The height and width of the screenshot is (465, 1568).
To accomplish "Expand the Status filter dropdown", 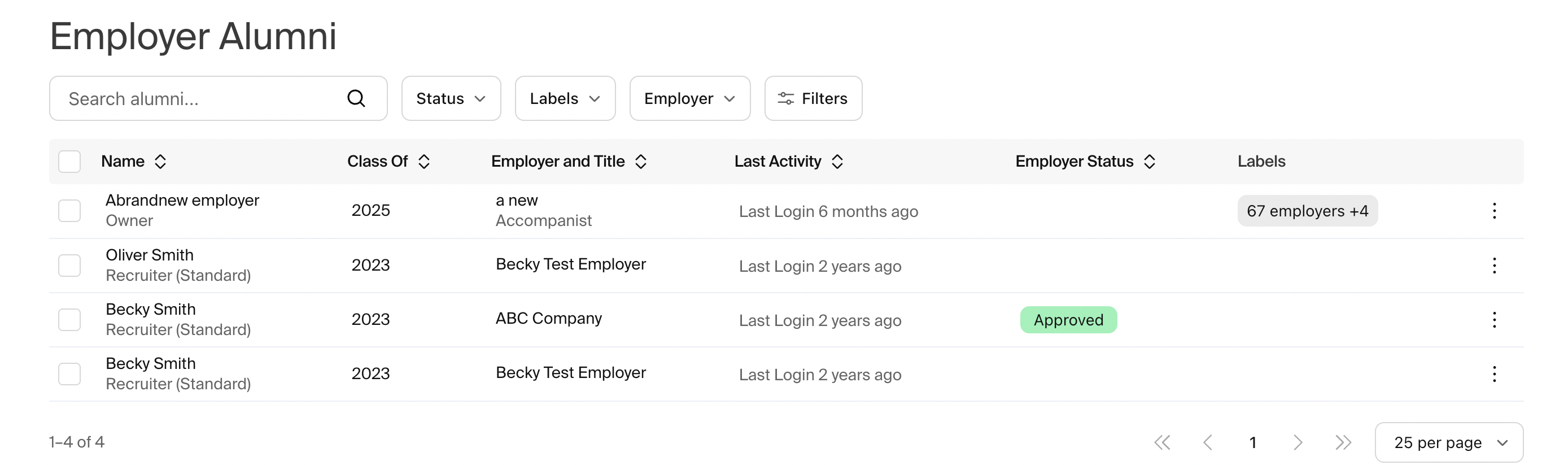I will point(451,98).
